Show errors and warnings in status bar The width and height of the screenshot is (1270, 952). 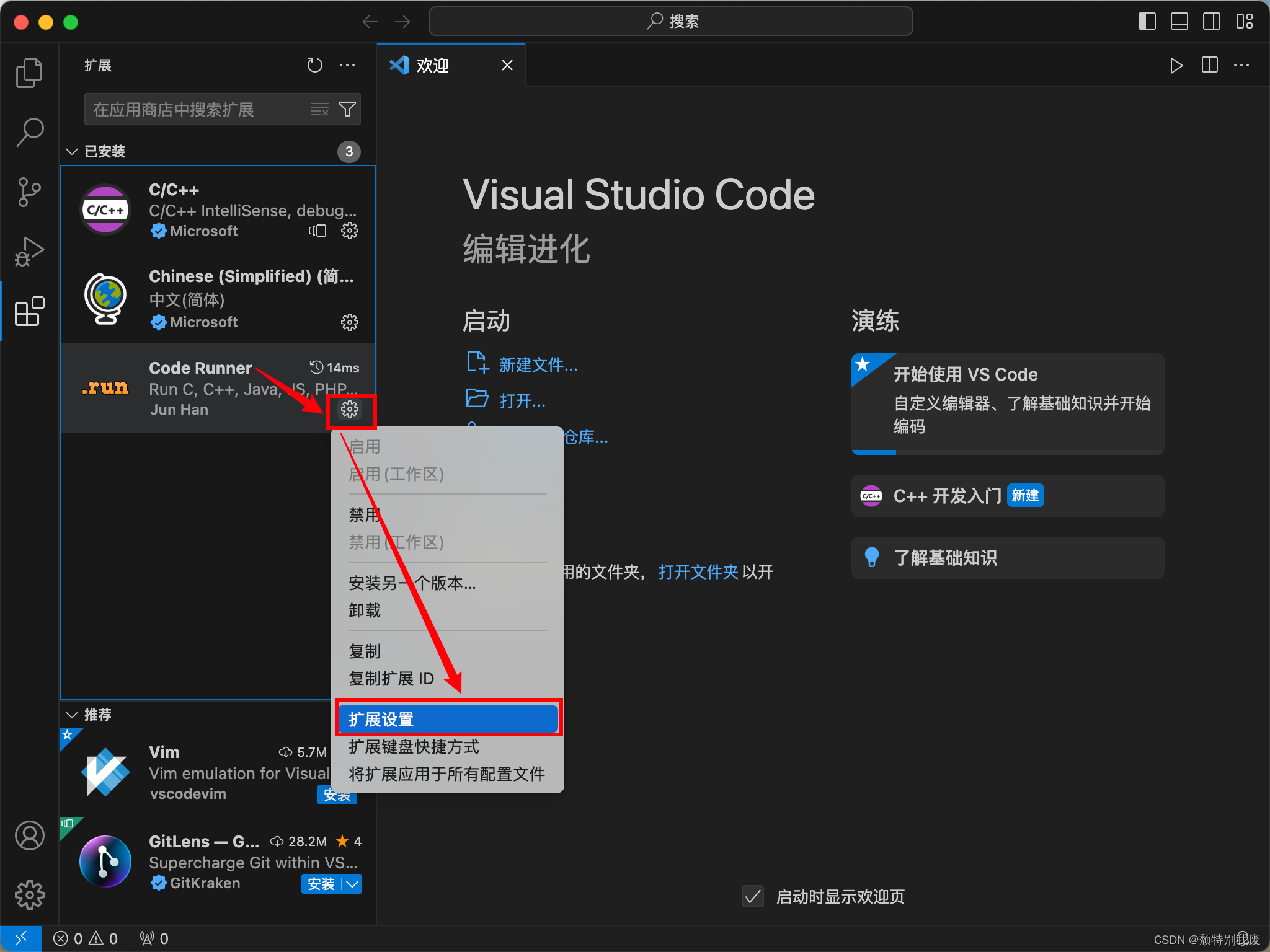pyautogui.click(x=86, y=938)
